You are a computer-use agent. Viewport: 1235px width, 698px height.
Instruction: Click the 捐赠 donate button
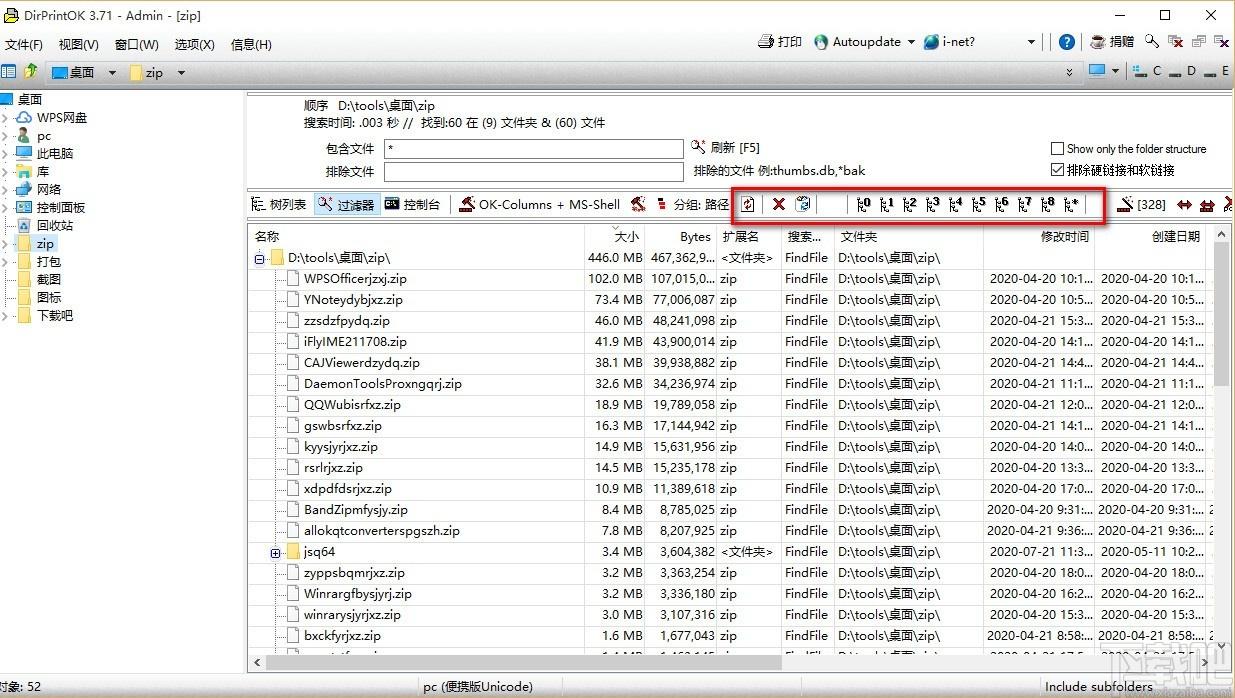pos(1112,42)
